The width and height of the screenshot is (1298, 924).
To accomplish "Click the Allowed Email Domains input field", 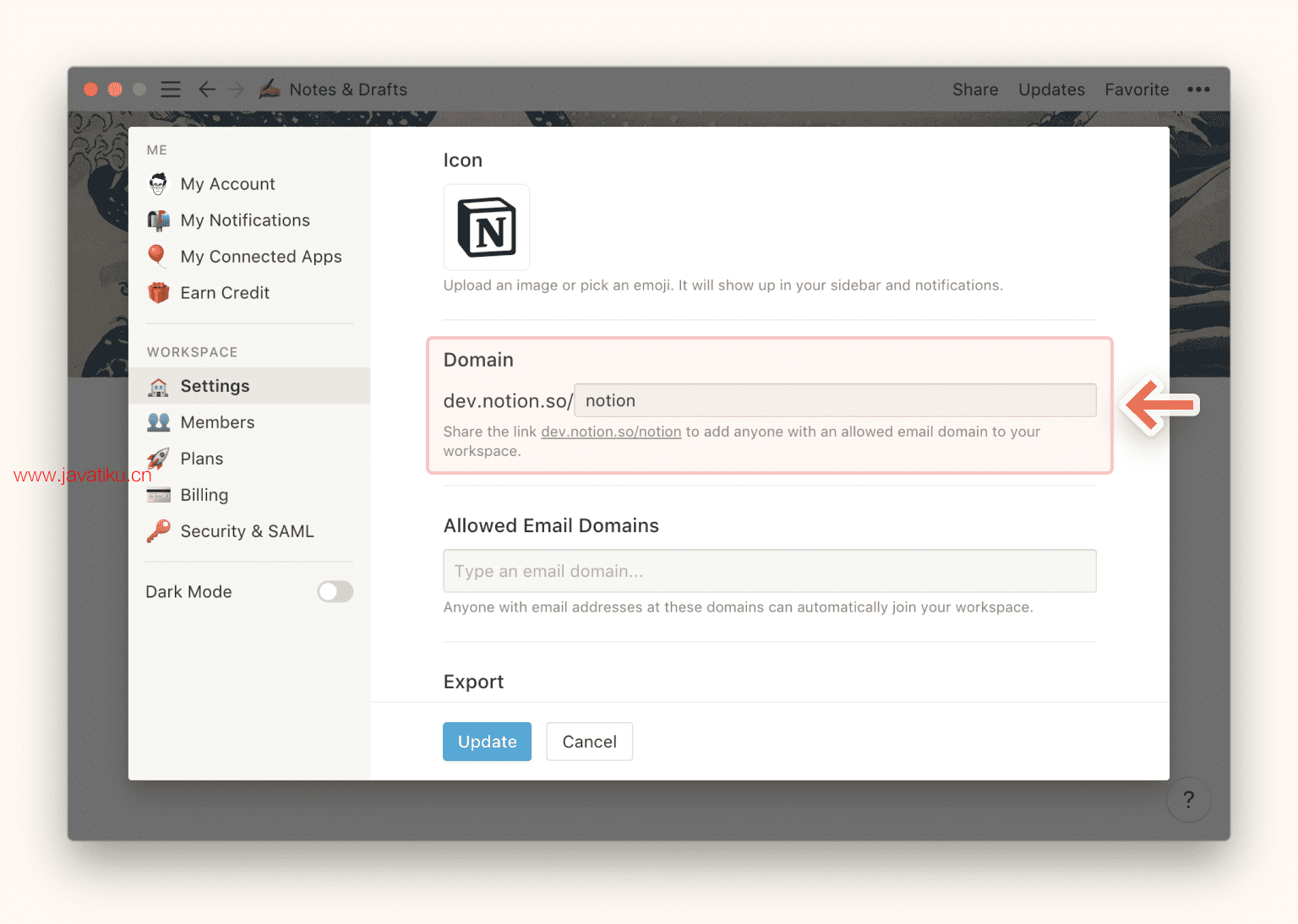I will point(770,571).
